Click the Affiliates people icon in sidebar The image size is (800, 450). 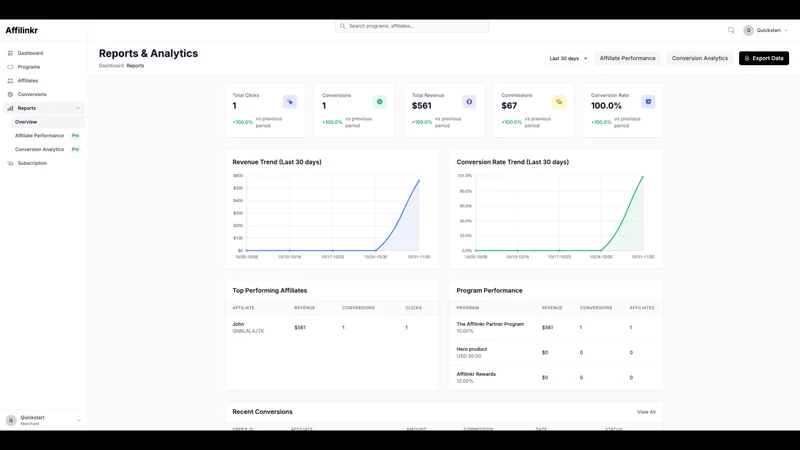(10, 81)
